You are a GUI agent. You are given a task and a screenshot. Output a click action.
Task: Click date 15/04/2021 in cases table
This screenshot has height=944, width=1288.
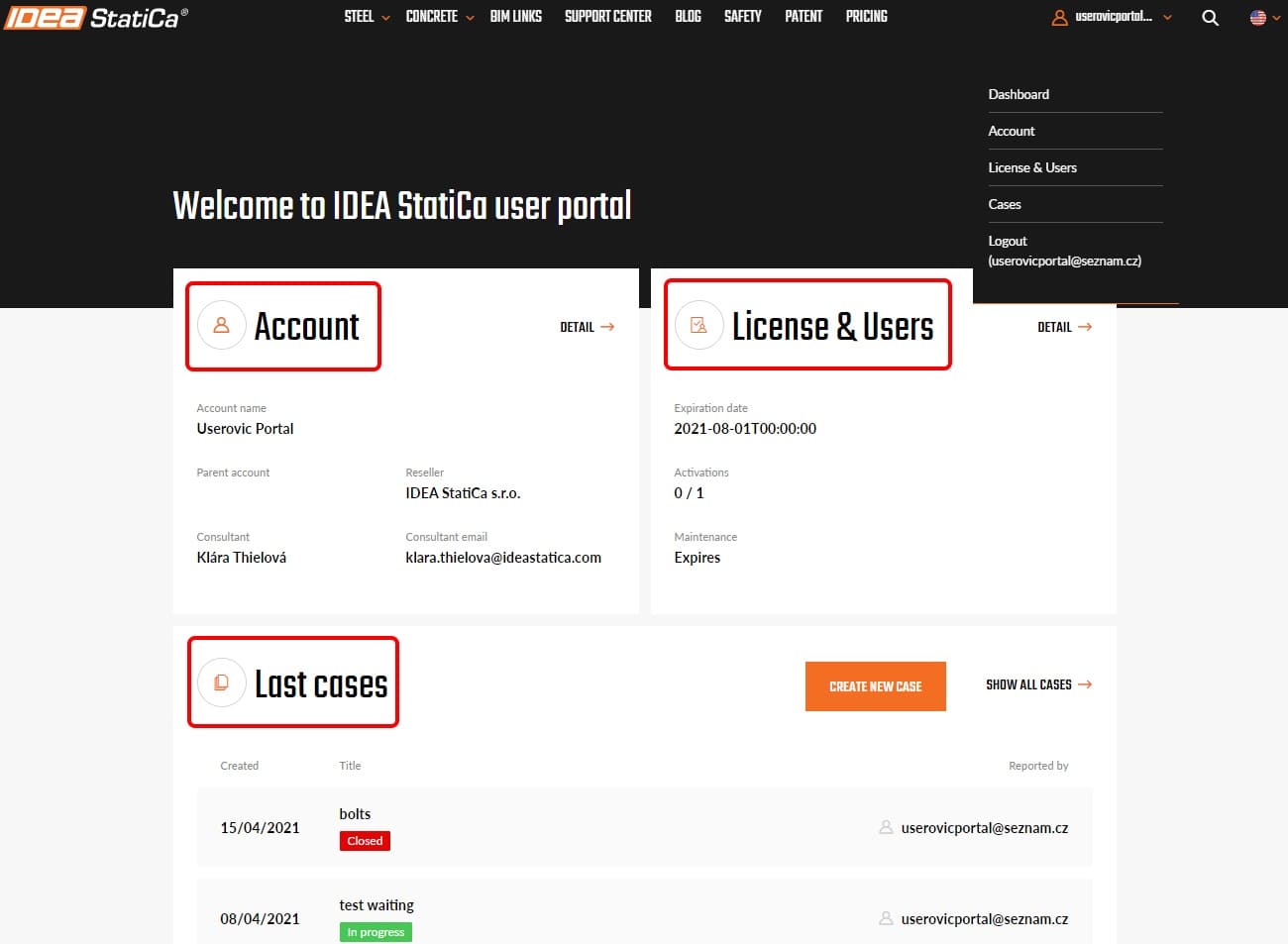tap(260, 828)
